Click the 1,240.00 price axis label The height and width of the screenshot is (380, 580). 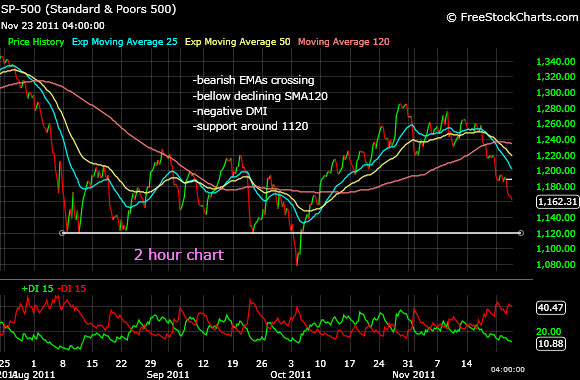(556, 139)
